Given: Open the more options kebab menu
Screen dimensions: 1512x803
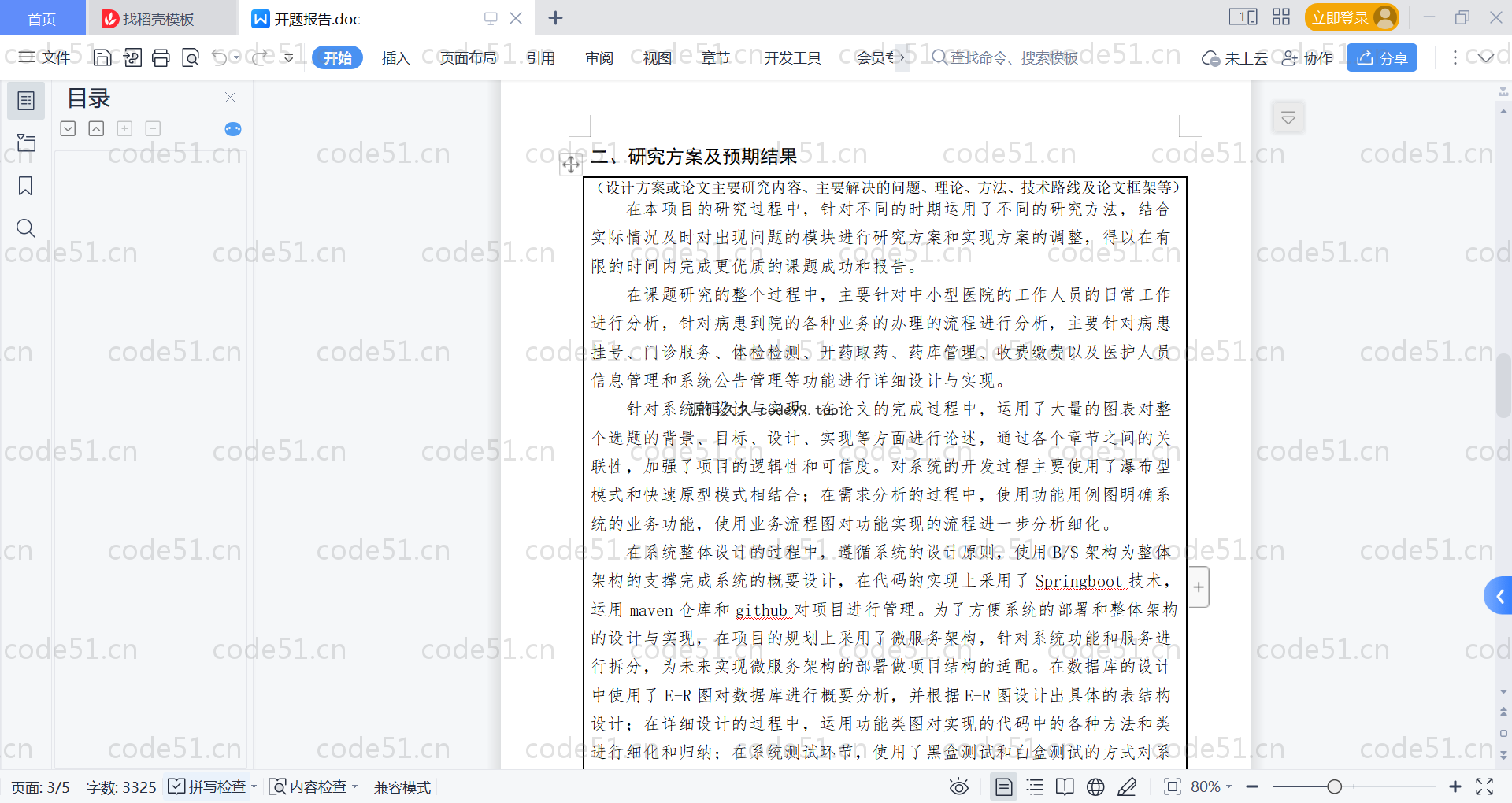Looking at the screenshot, I should coord(1455,57).
